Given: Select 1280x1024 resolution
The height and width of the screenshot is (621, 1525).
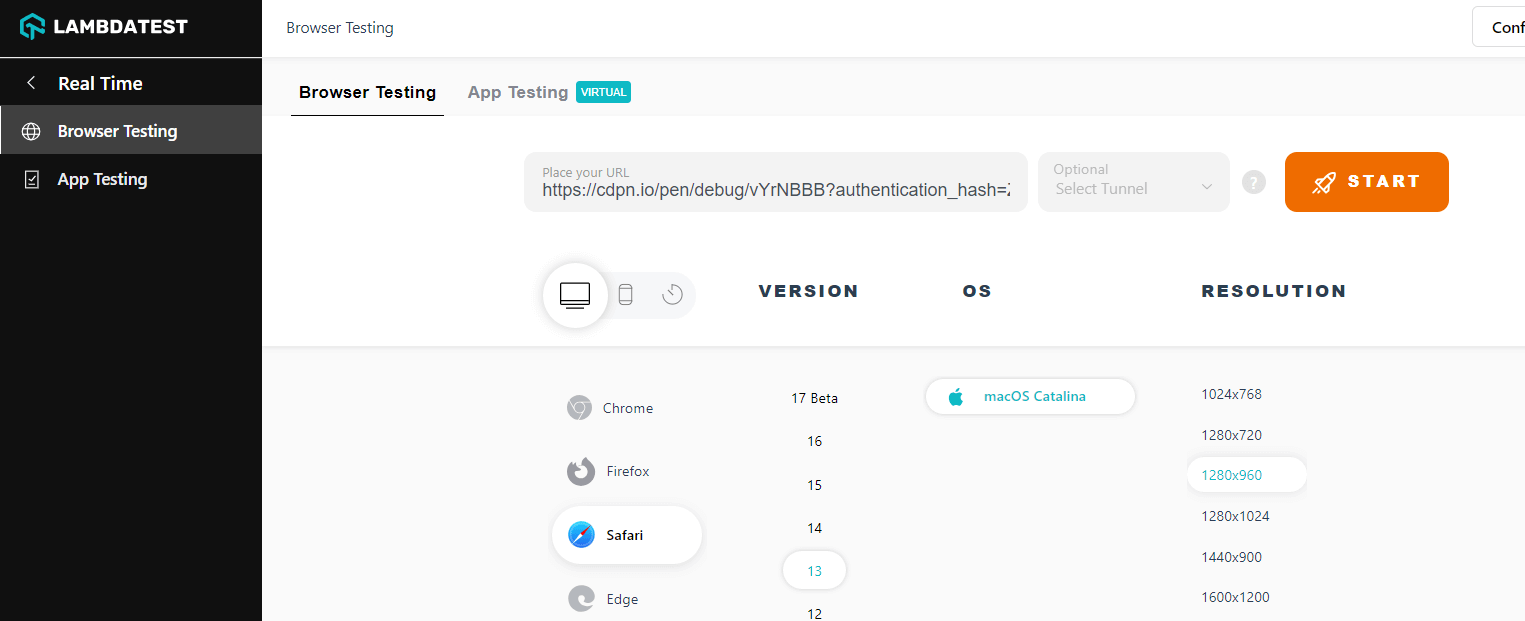Looking at the screenshot, I should pyautogui.click(x=1235, y=516).
